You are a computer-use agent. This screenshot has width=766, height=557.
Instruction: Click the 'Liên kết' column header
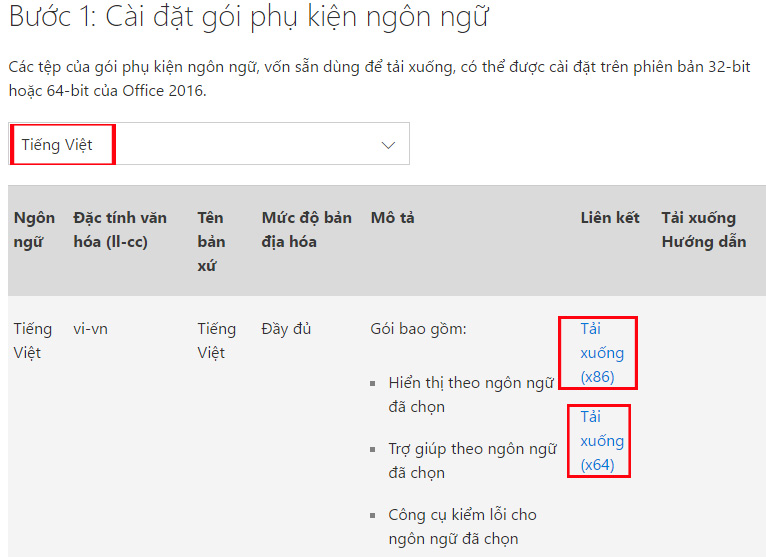coord(609,218)
